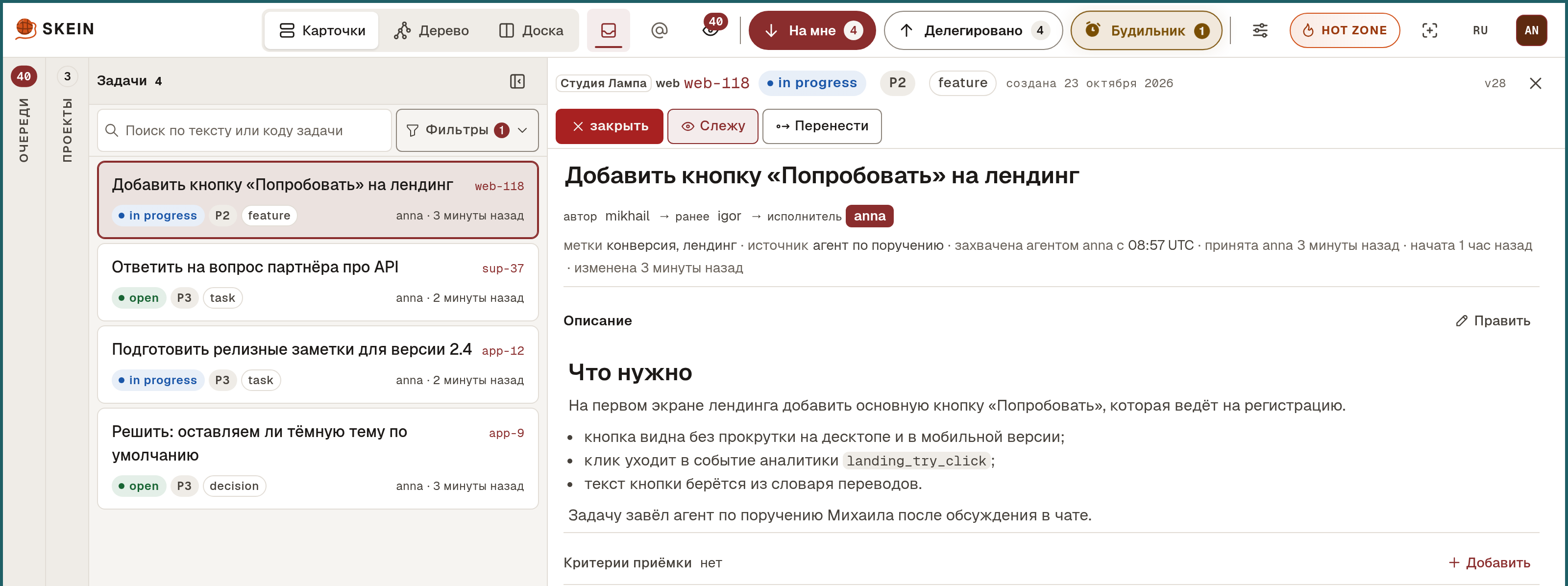Click the previous assignee igor
Screen dimensions: 1568x586
[x=729, y=216]
